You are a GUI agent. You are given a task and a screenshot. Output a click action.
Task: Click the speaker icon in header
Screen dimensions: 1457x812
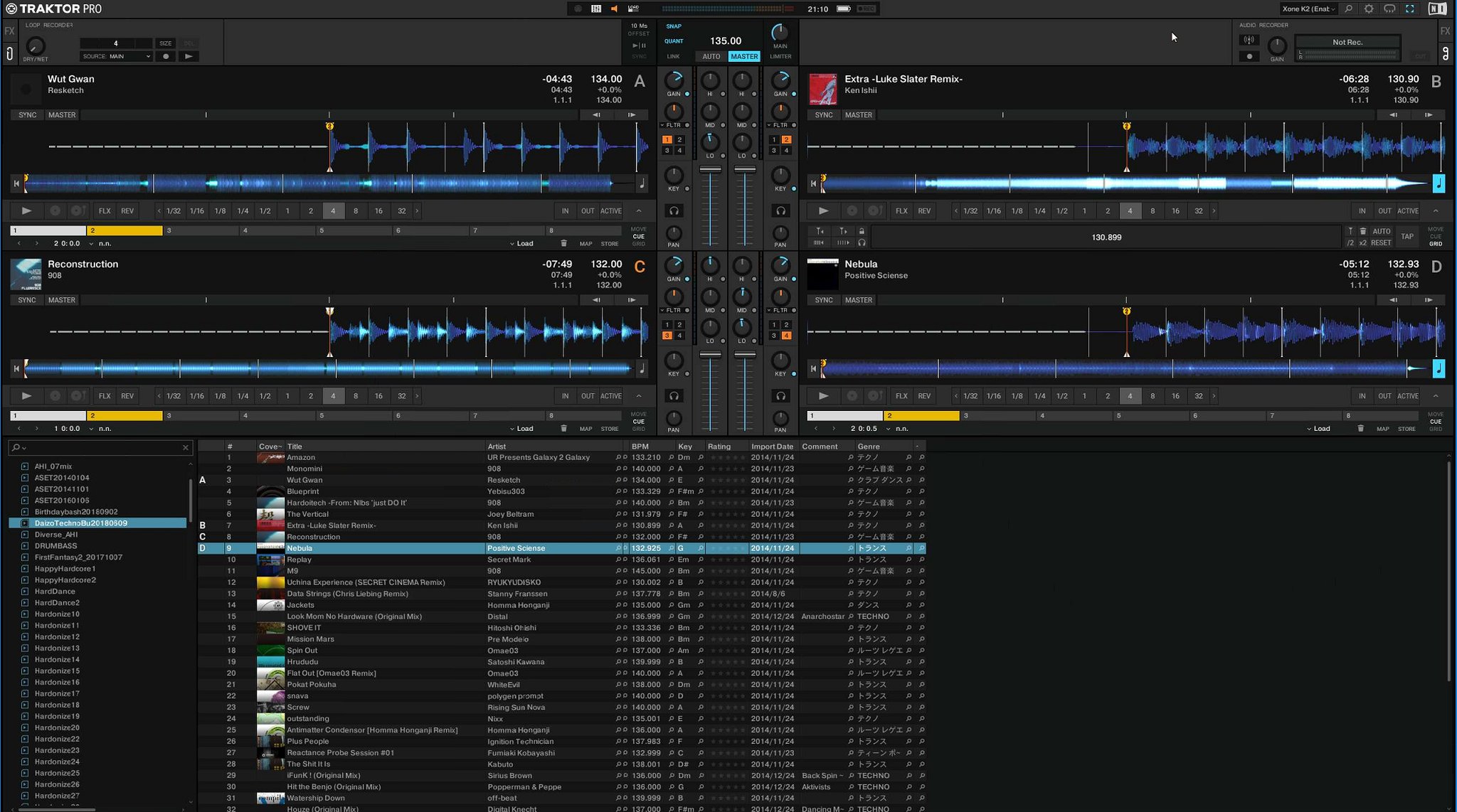pyautogui.click(x=614, y=9)
